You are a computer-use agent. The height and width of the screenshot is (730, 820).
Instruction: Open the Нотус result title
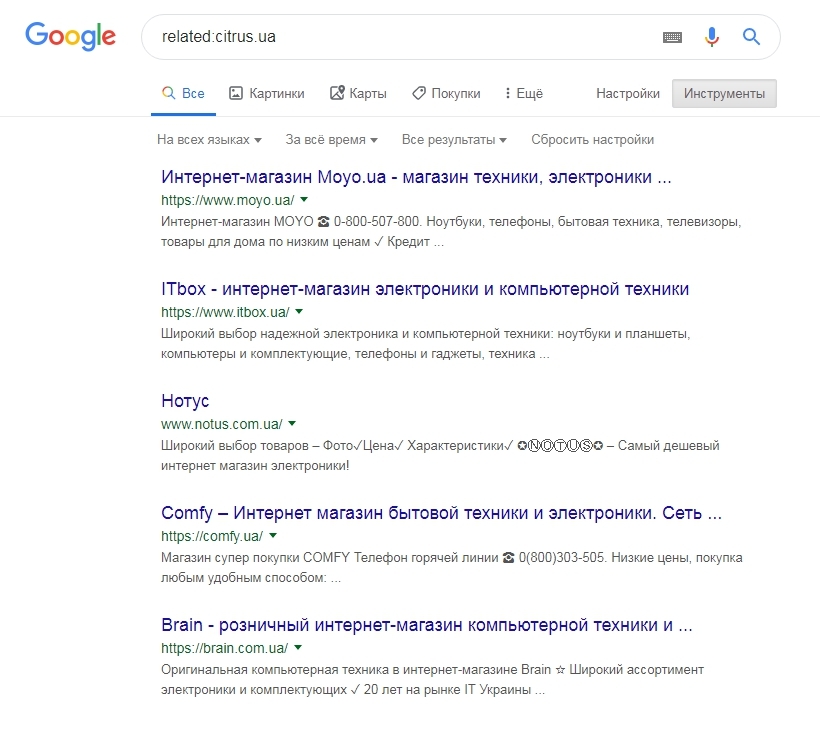[x=185, y=401]
